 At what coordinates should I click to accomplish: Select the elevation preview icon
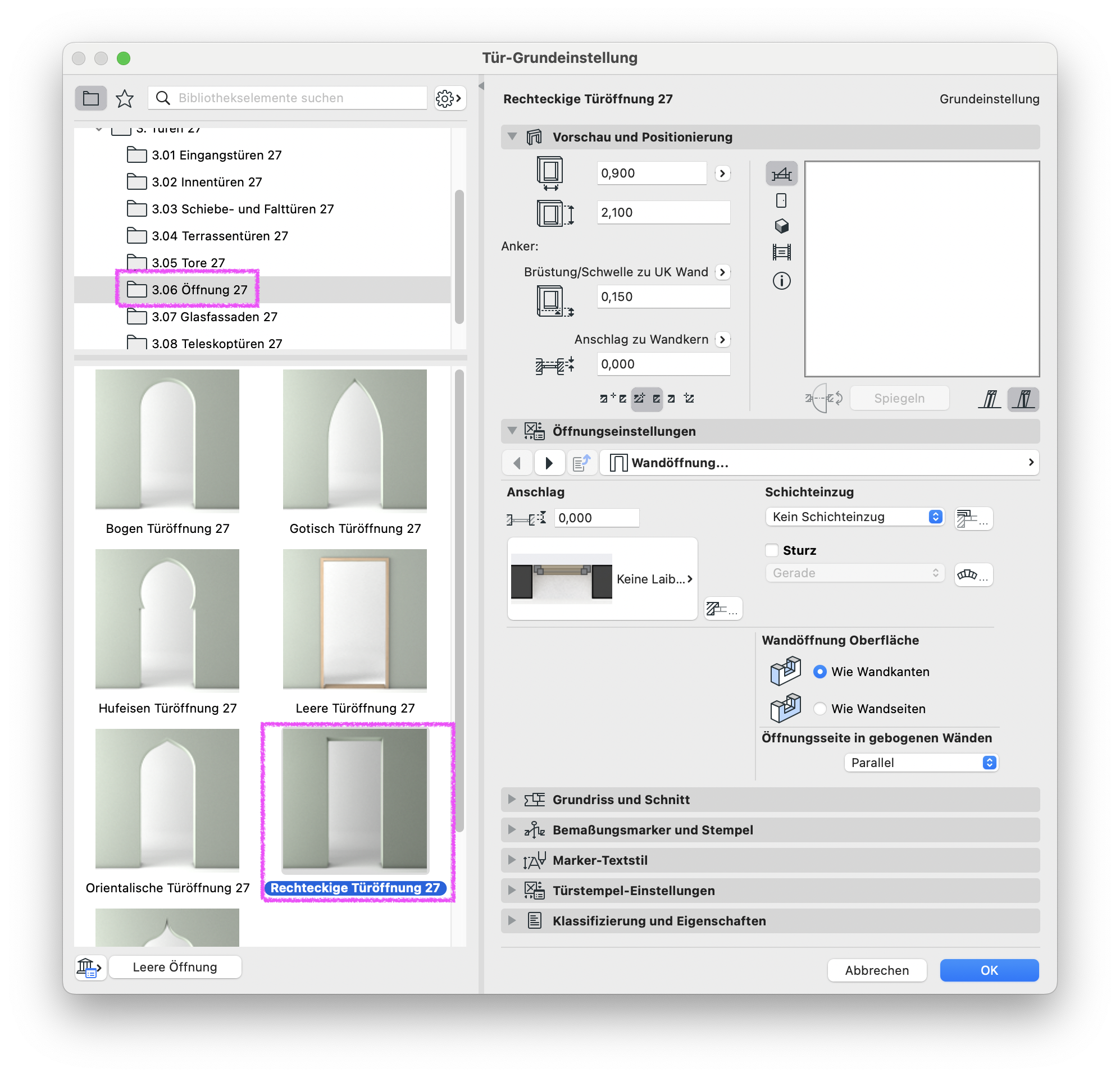pos(781,200)
